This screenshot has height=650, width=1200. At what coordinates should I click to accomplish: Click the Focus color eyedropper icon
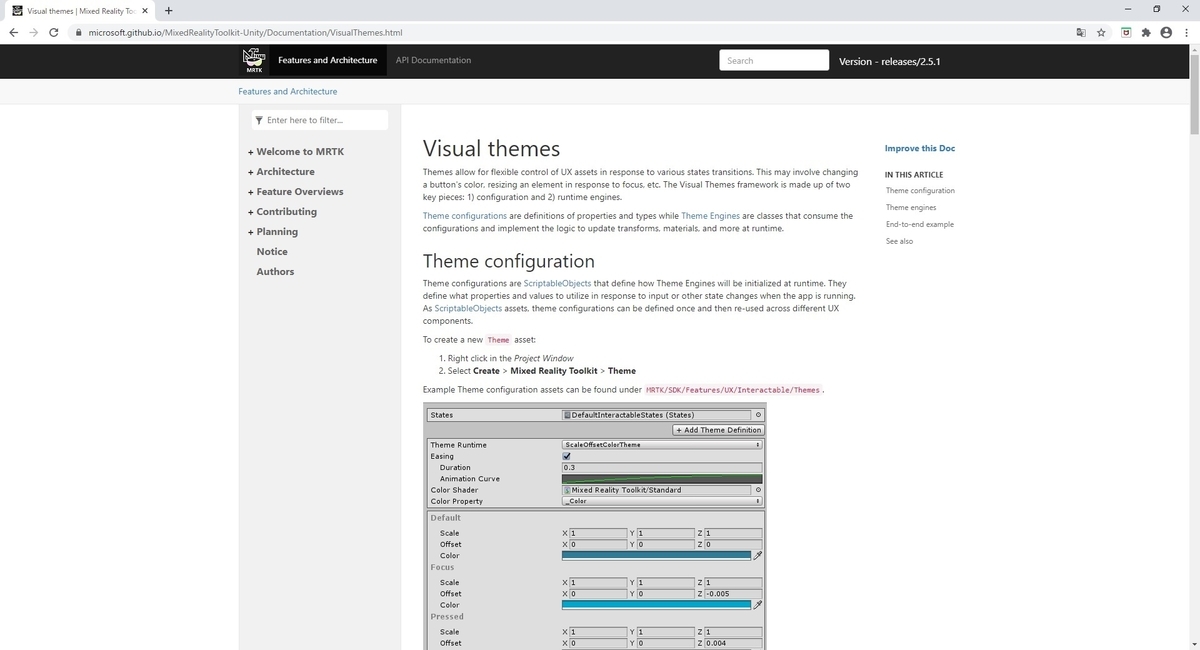click(x=758, y=604)
